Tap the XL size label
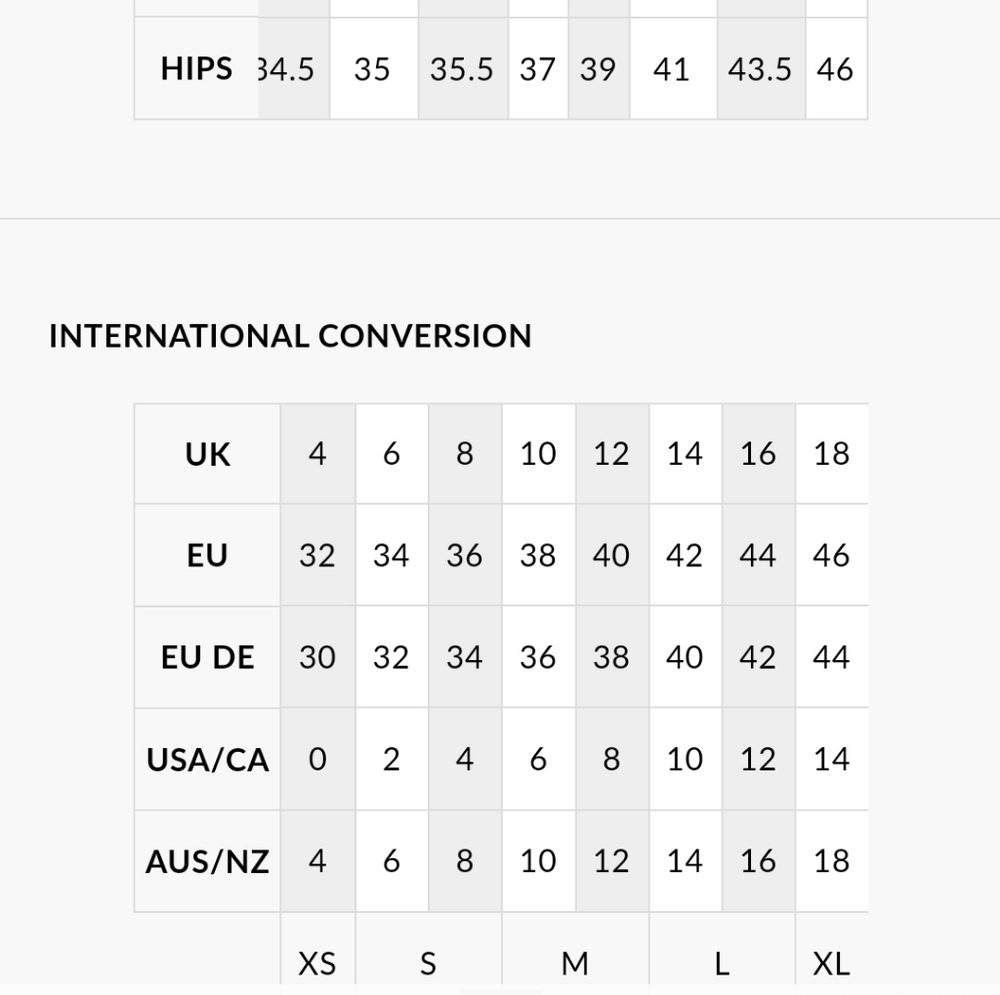This screenshot has width=1000, height=995. pos(831,963)
